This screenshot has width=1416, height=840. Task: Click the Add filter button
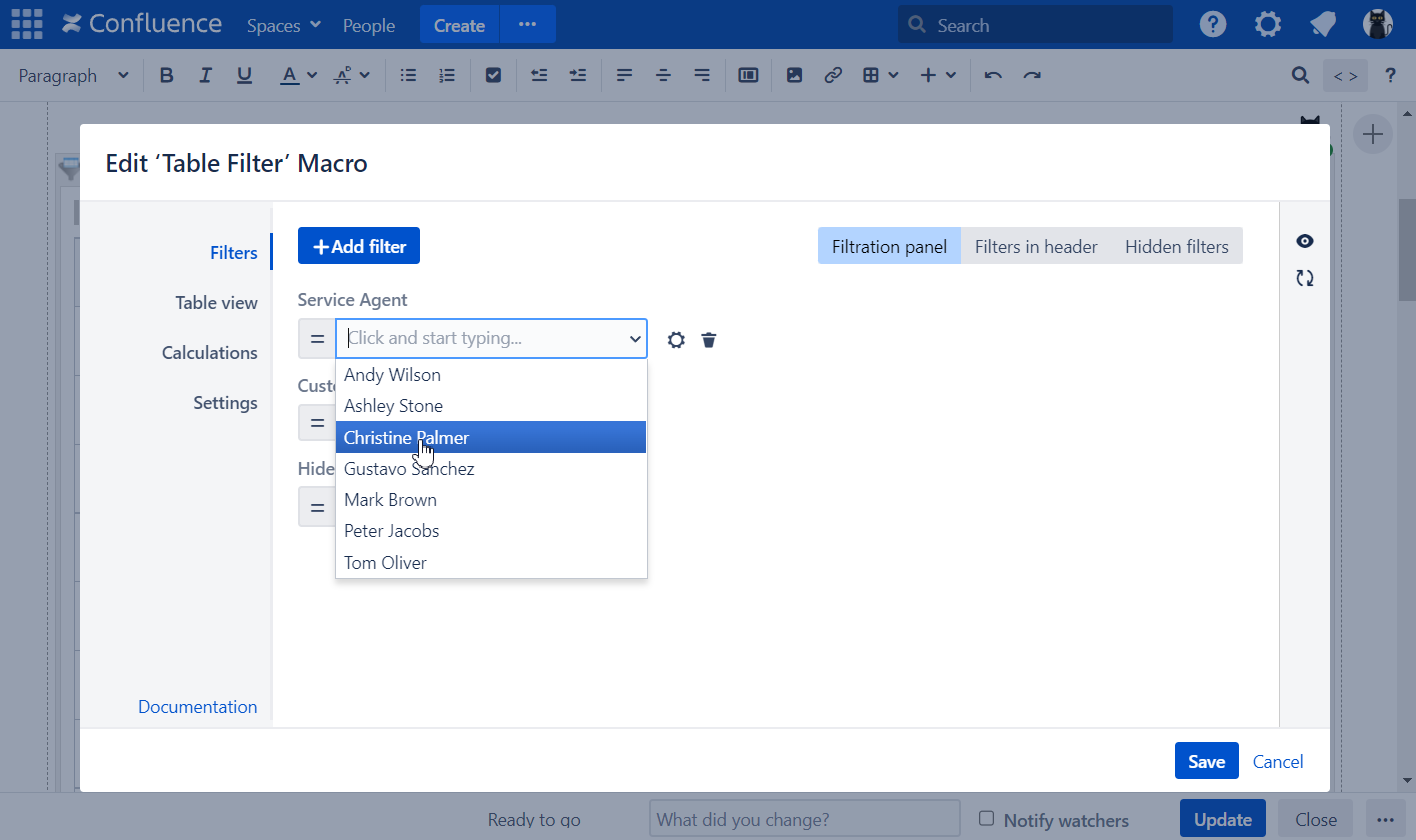[358, 245]
